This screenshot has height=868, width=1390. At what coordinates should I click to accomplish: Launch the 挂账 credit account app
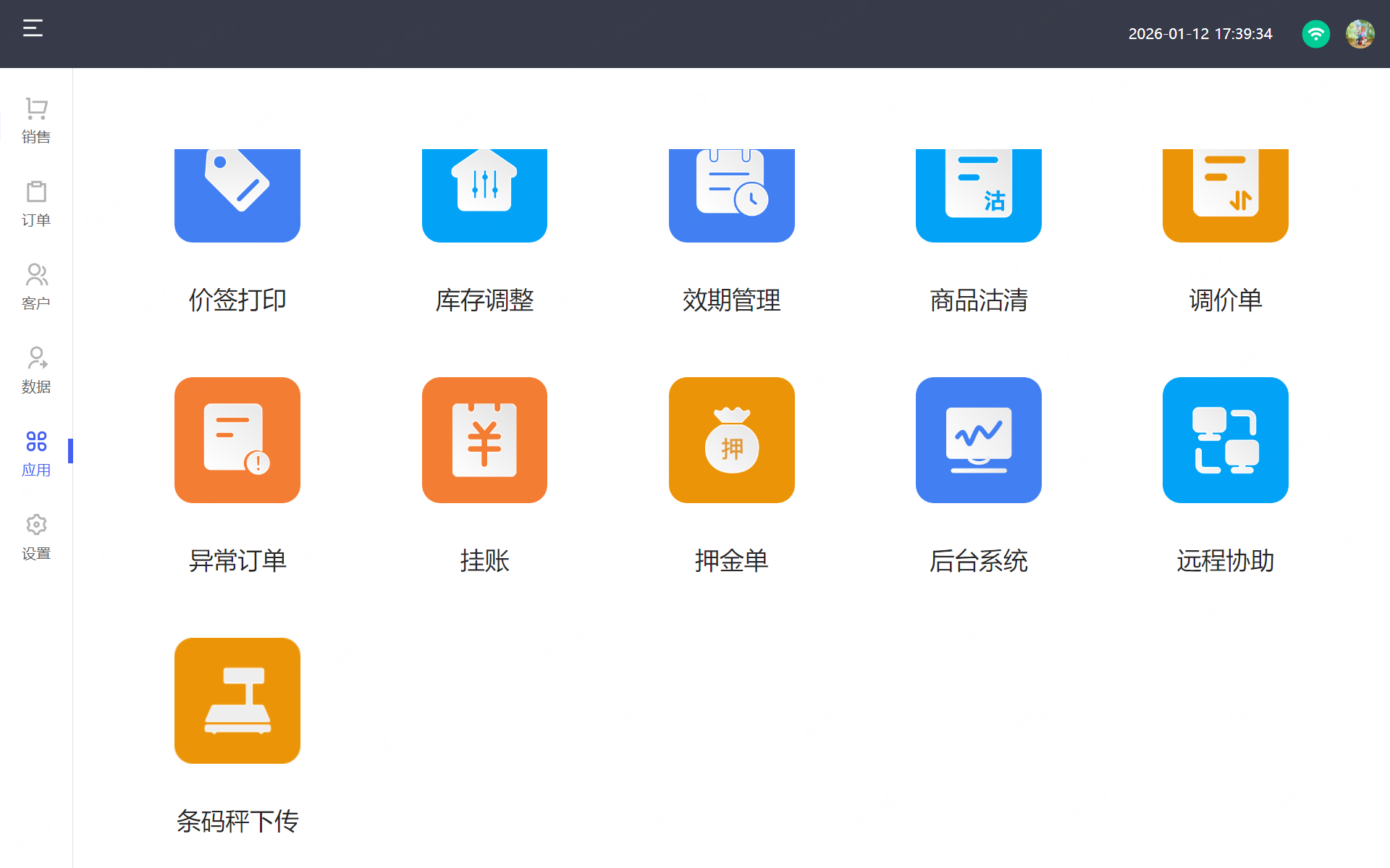[x=484, y=440]
